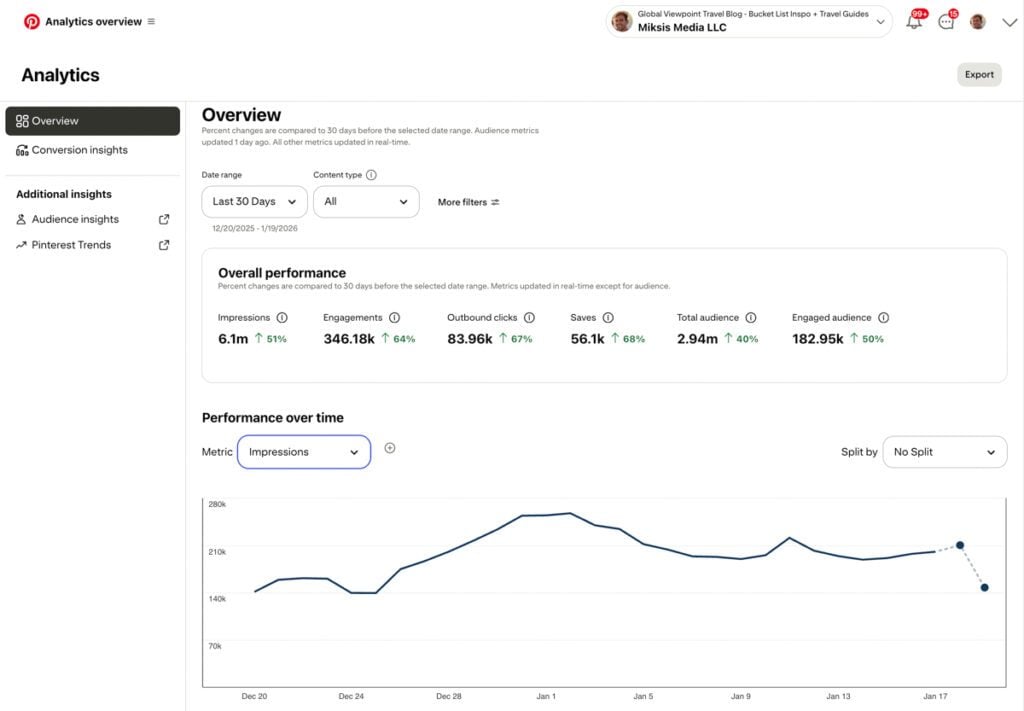The height and width of the screenshot is (711, 1024).
Task: Open the Split by No Split dropdown
Action: coord(944,451)
